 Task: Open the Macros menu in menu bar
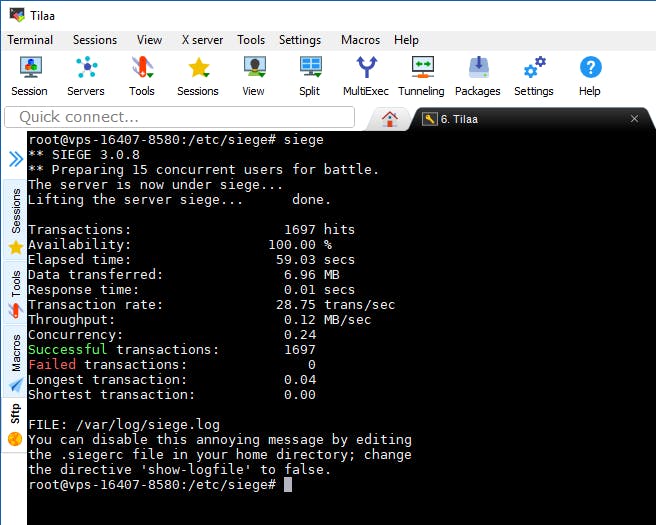[361, 40]
